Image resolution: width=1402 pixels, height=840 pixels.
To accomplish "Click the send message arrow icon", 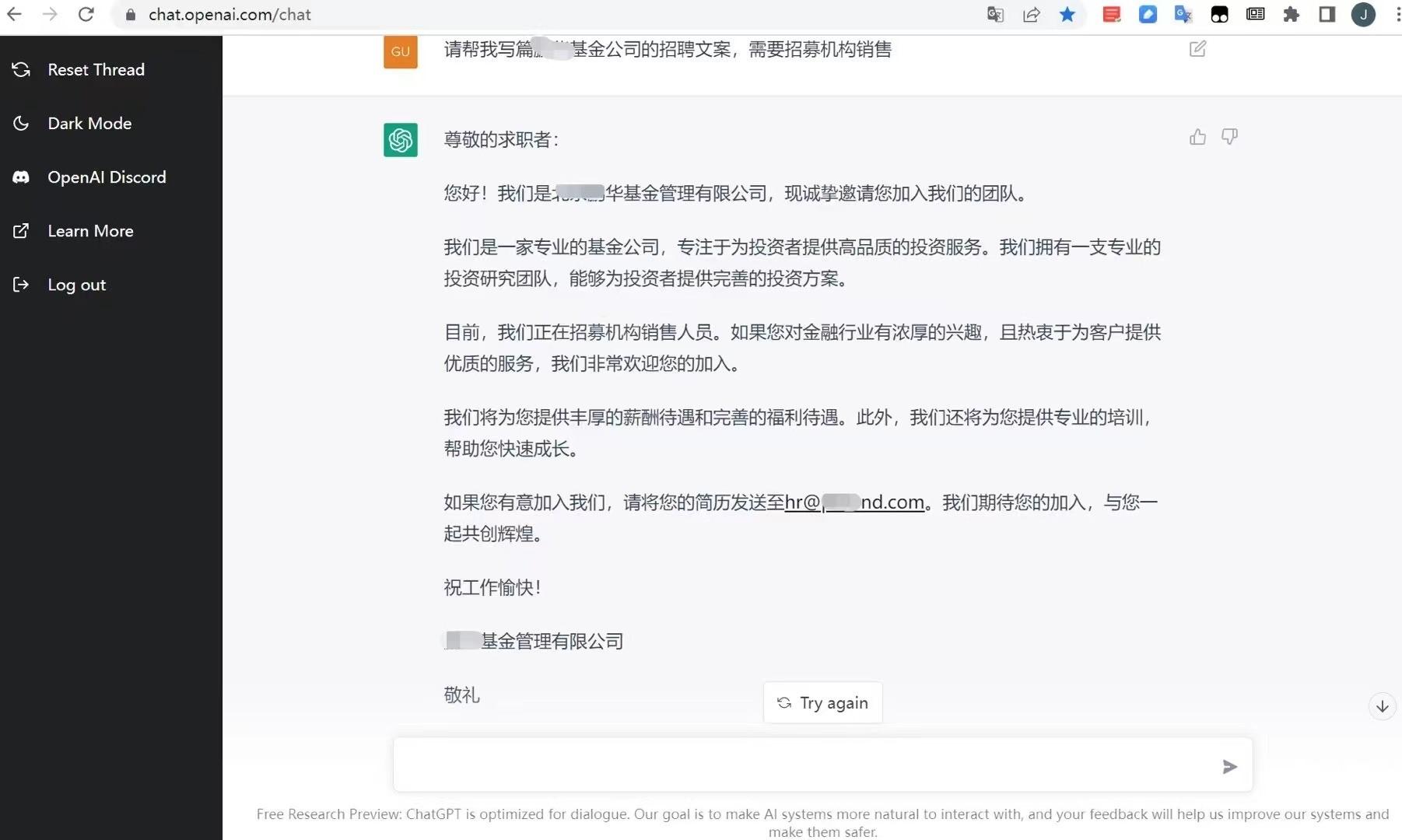I will click(x=1229, y=767).
